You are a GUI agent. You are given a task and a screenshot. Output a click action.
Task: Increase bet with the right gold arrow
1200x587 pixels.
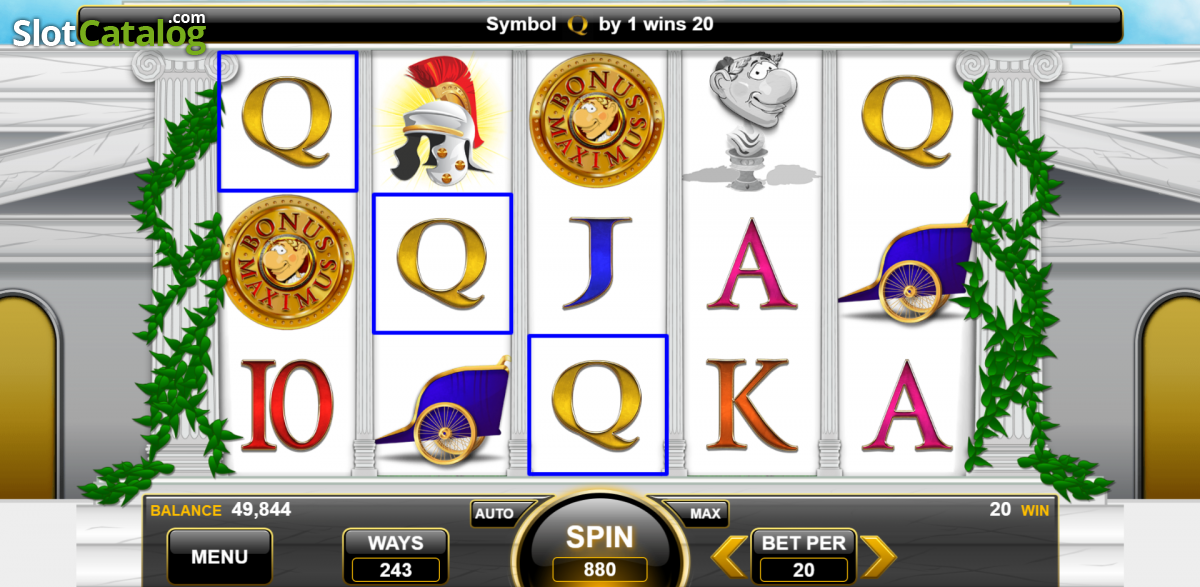pyautogui.click(x=878, y=556)
